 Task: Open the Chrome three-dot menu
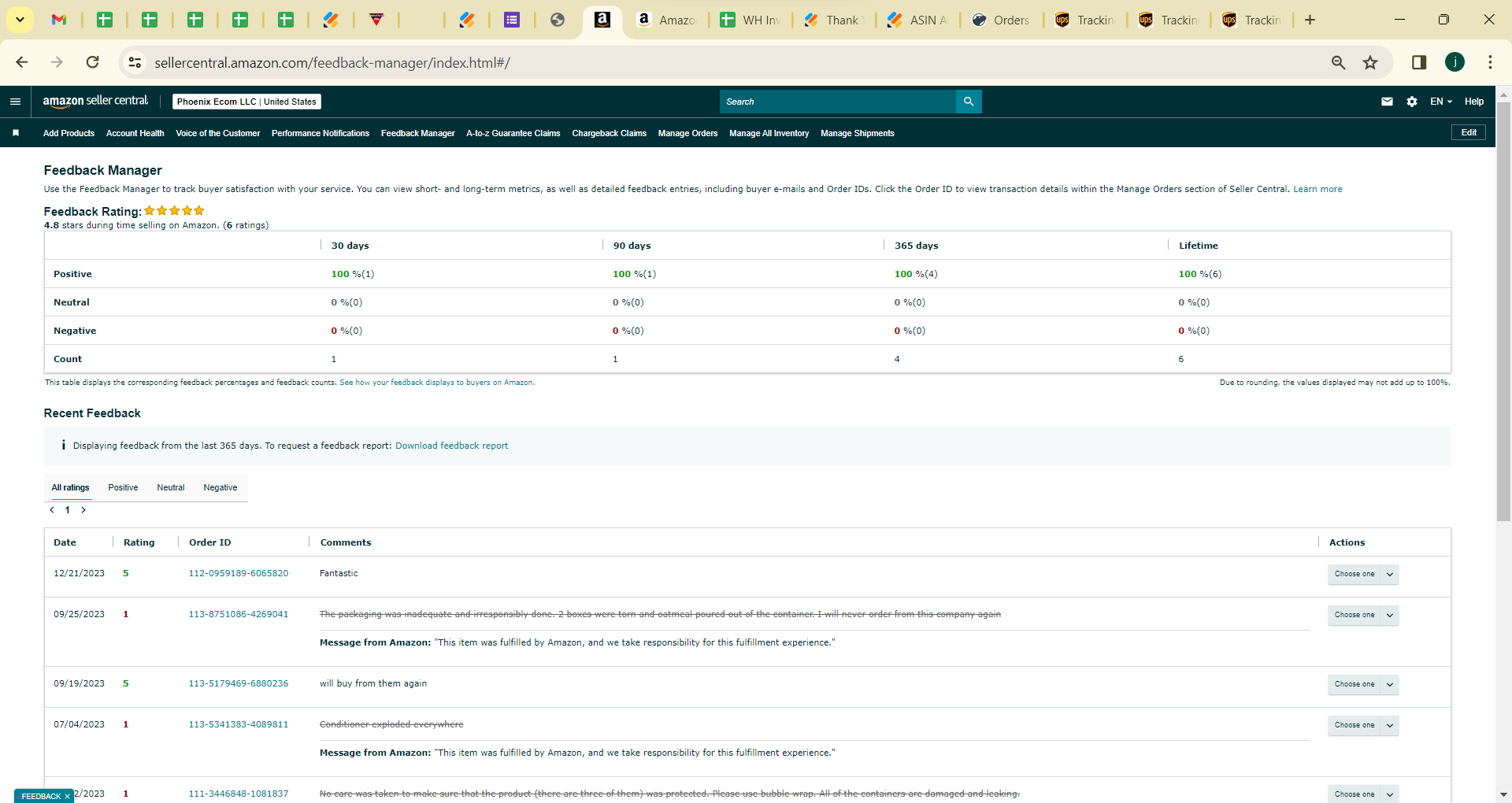pyautogui.click(x=1490, y=62)
